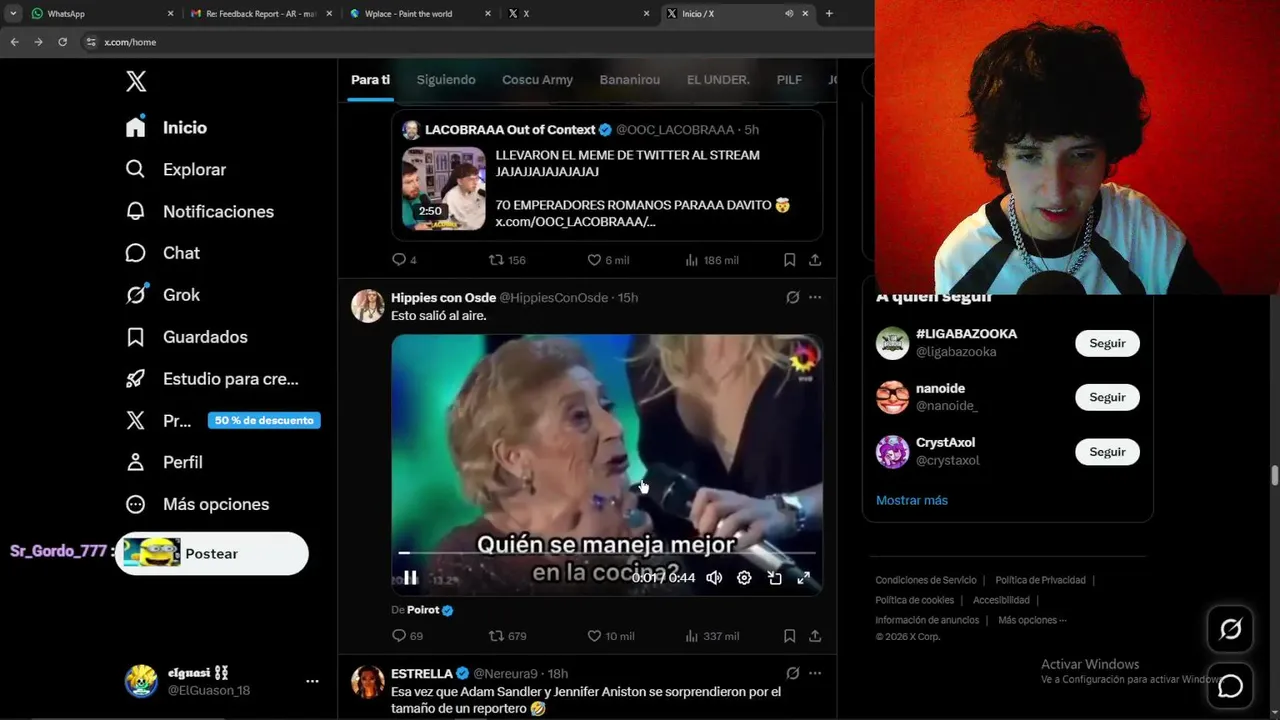Bookmark the LACOBRAAA Out of Context post
Image resolution: width=1280 pixels, height=720 pixels.
(789, 260)
